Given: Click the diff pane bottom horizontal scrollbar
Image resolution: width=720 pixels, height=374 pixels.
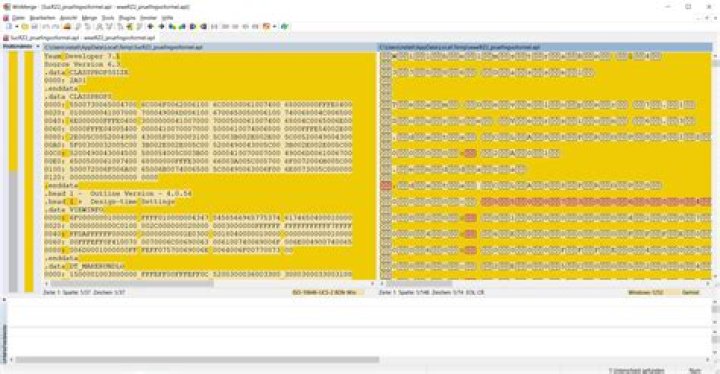Looking at the screenshot, I should tap(197, 360).
